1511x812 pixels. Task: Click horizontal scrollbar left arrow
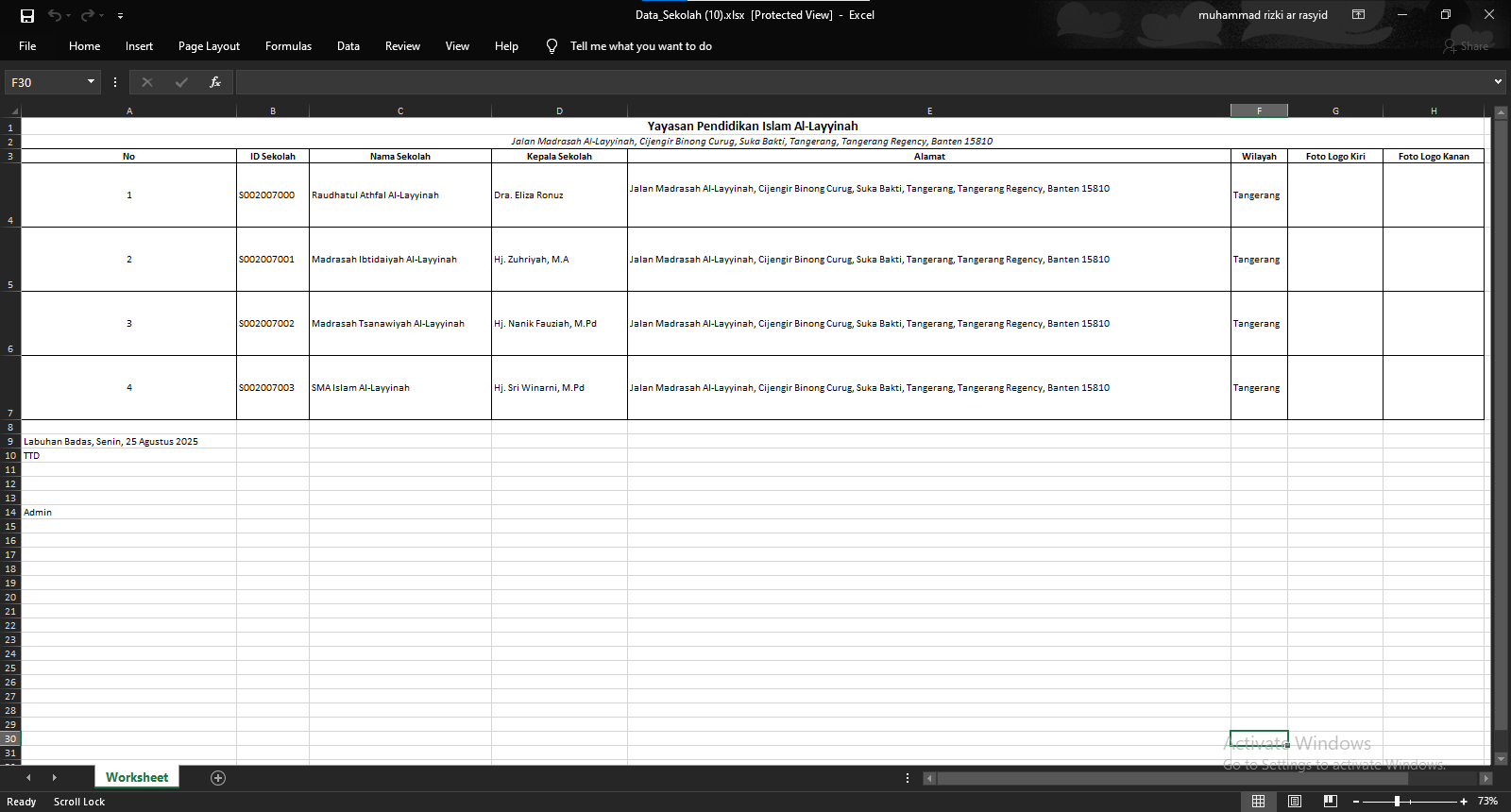click(929, 778)
